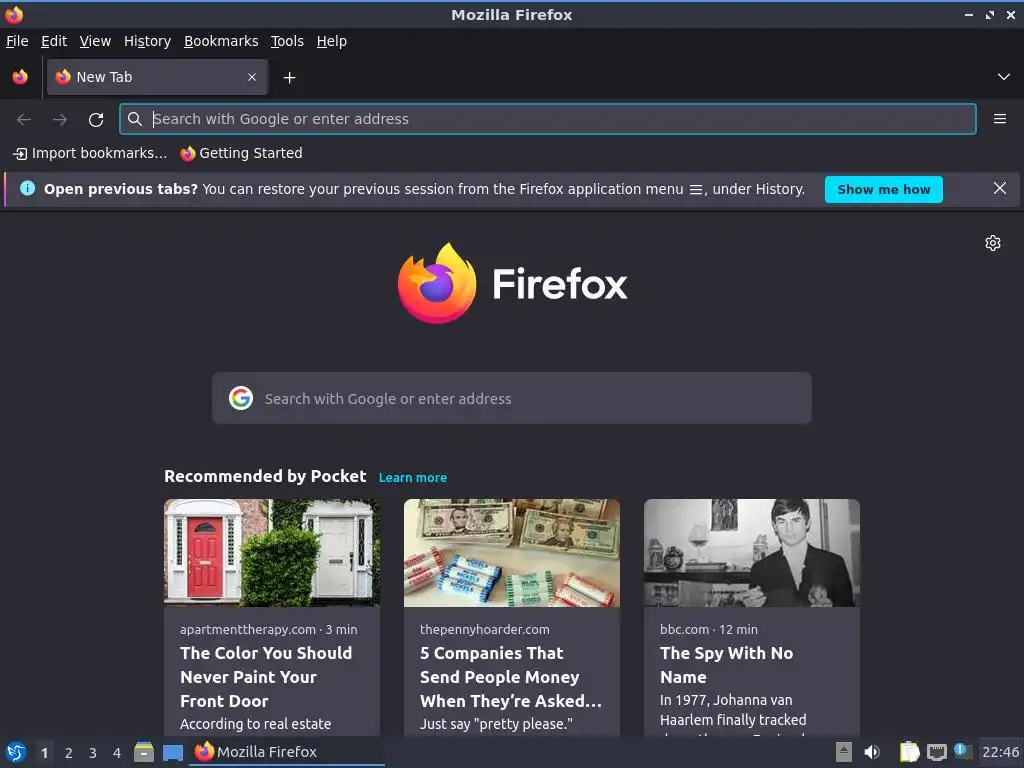
Task: Click thepennyhoarder.com source text
Action: click(x=485, y=630)
